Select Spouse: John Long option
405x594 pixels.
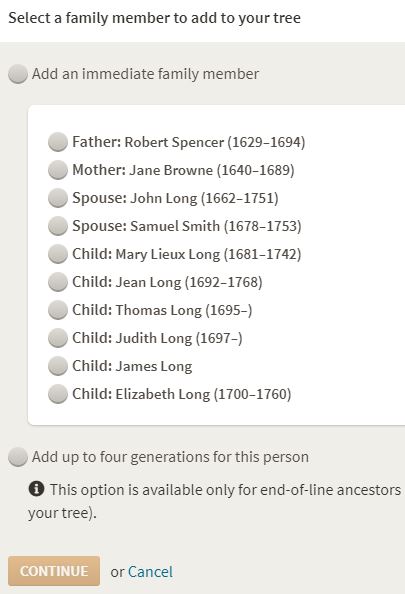point(58,198)
